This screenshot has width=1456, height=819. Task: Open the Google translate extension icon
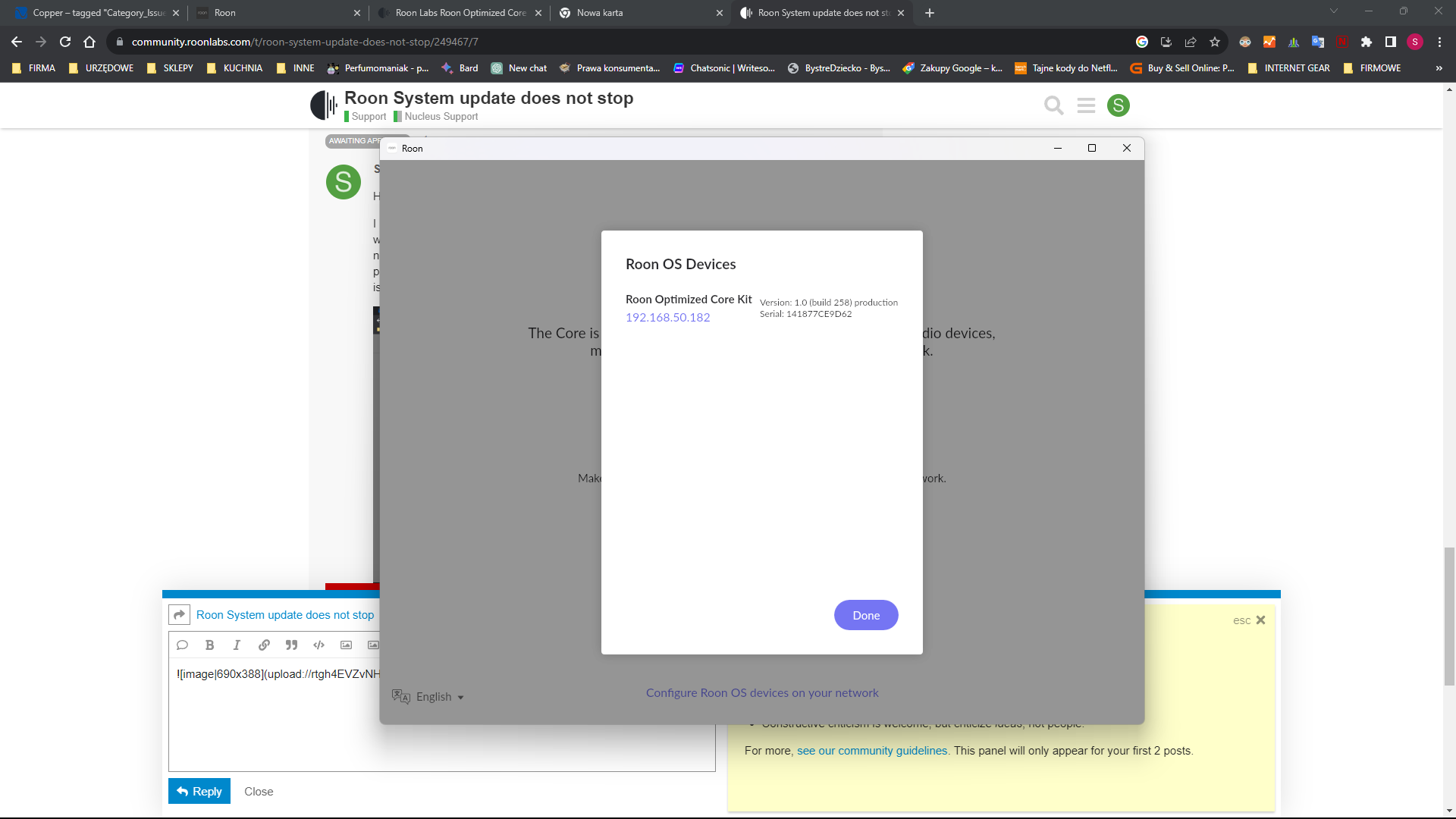point(1318,42)
